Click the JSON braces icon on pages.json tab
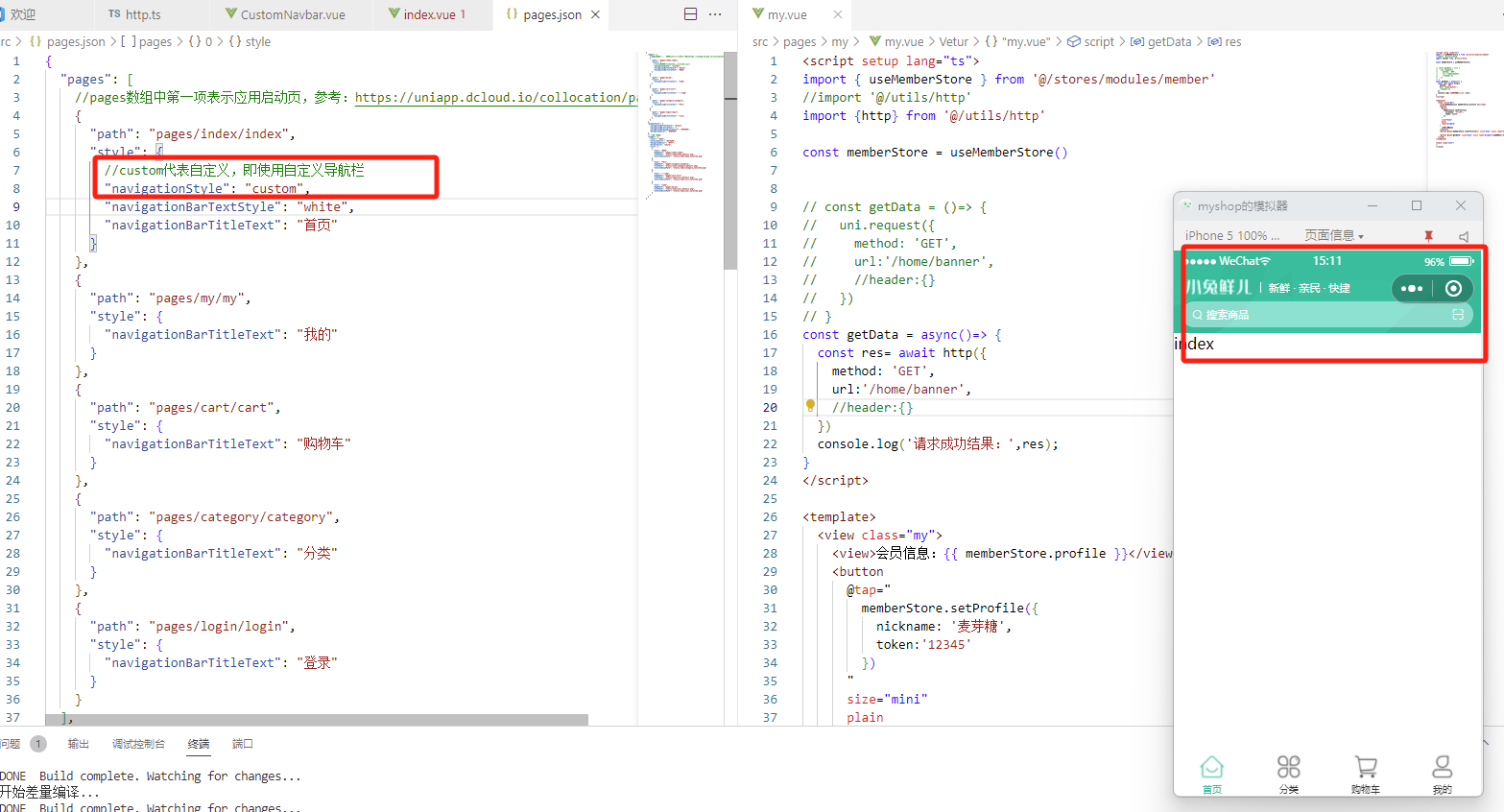Viewport: 1504px width, 812px height. click(512, 14)
